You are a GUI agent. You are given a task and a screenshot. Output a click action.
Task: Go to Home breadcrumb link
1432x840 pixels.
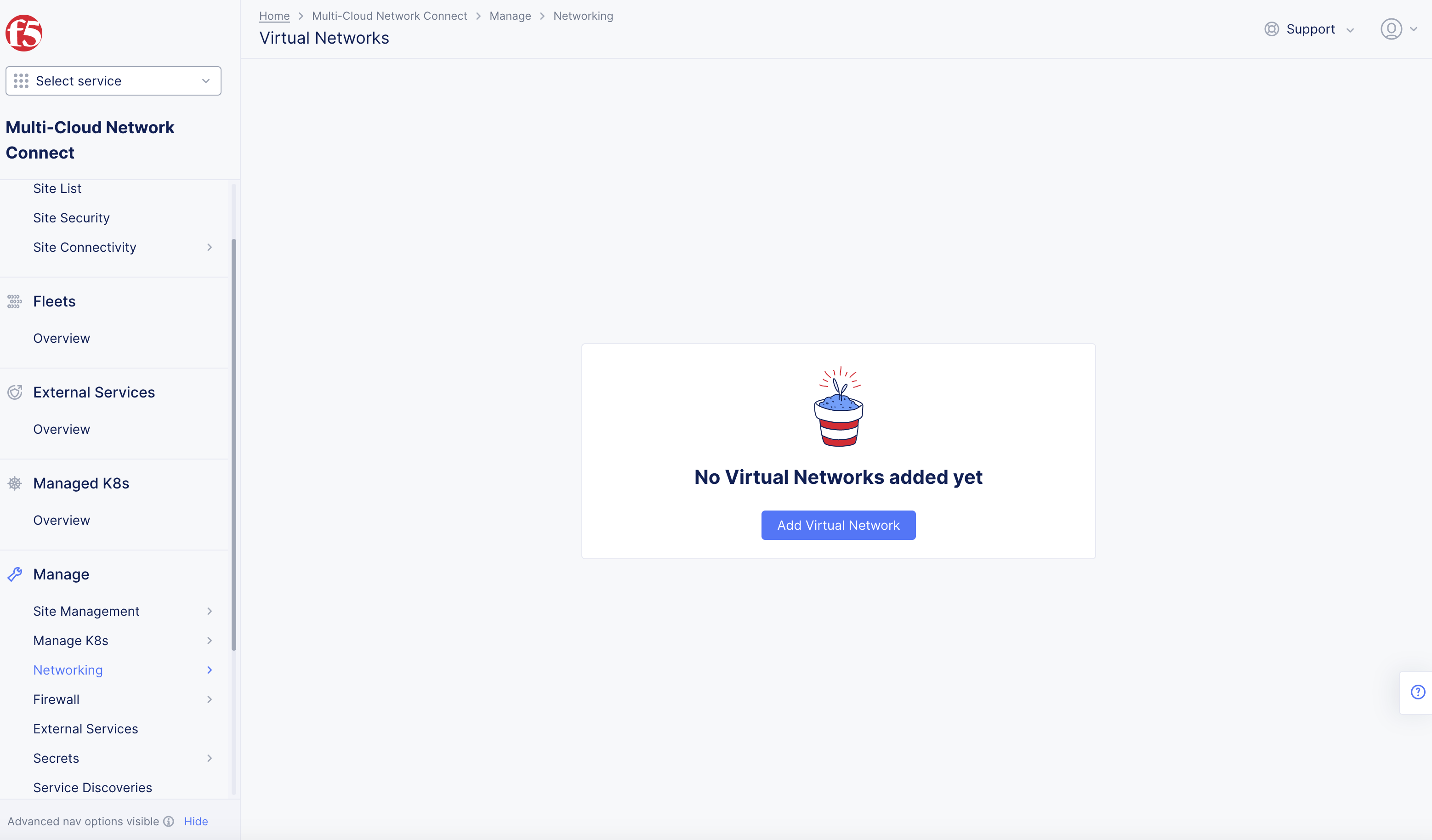[x=274, y=16]
